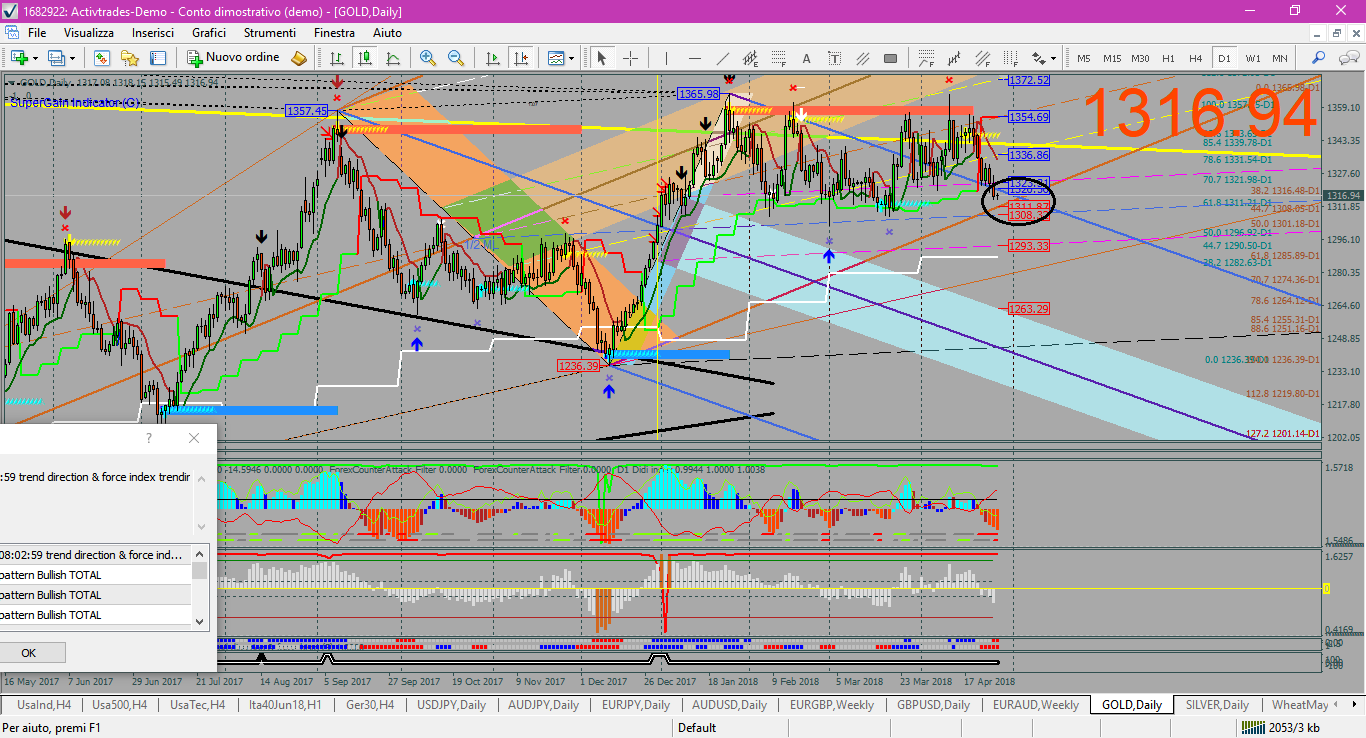Expand the Profiles dropdown arrow
This screenshot has height=738, width=1366.
click(72, 58)
